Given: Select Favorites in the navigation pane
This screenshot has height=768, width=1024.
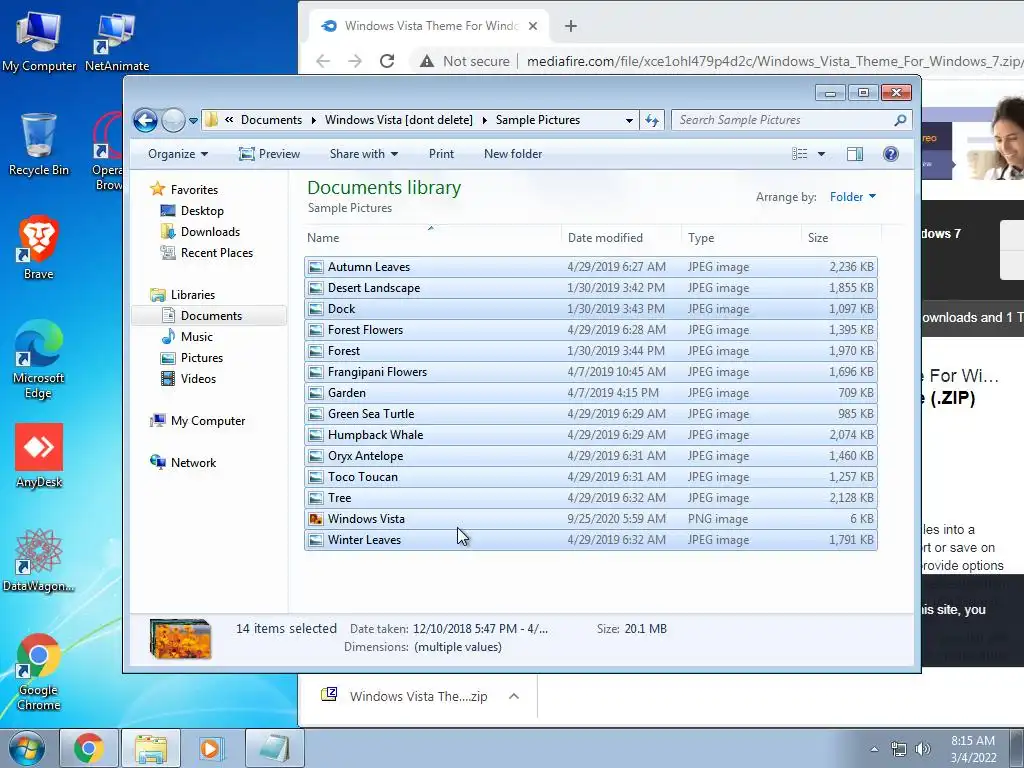Looking at the screenshot, I should 194,189.
